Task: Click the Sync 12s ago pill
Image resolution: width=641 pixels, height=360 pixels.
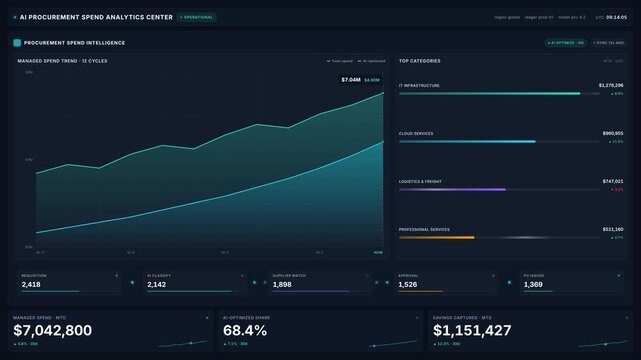Action: tap(608, 43)
